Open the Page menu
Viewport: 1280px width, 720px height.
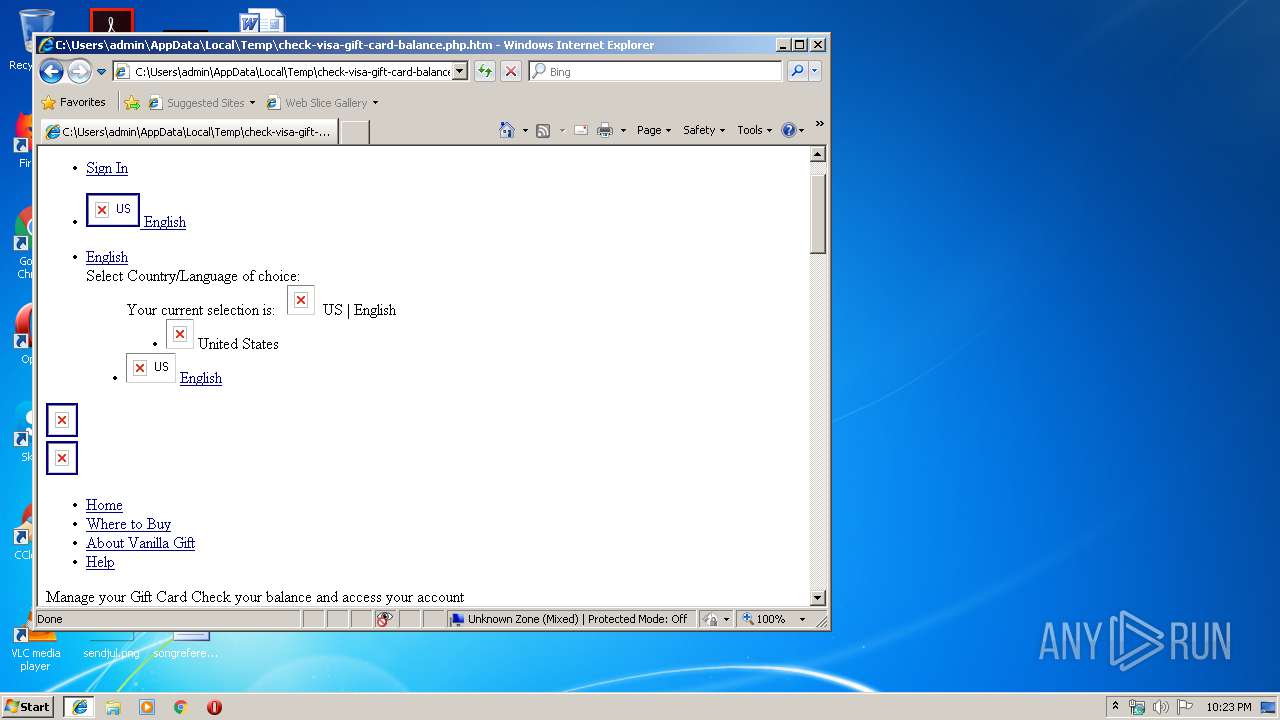pyautogui.click(x=654, y=130)
